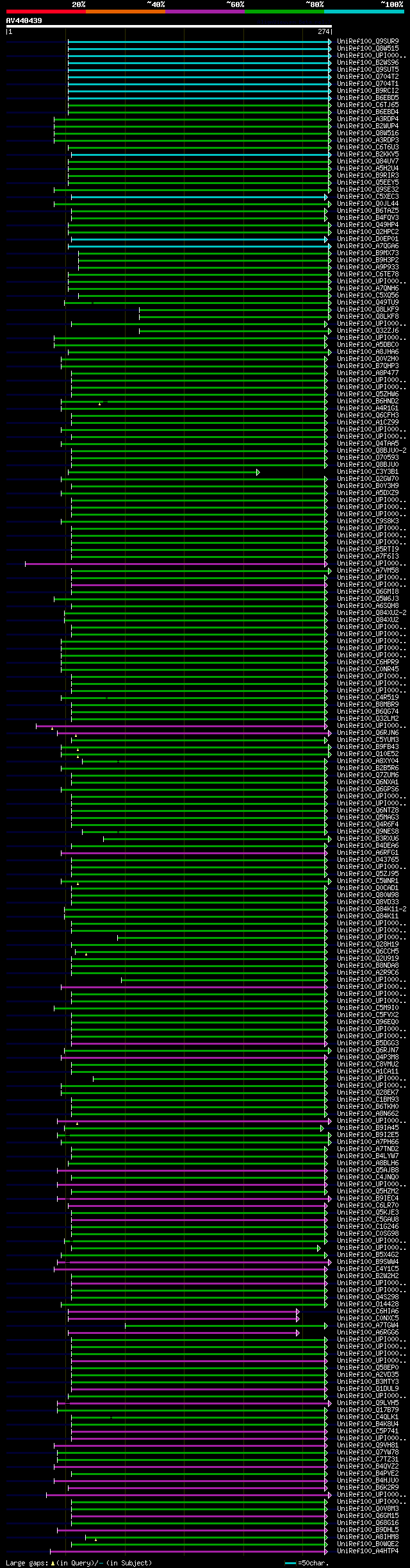Image resolution: width=410 pixels, height=1568 pixels.
Task: Click hit label UniRef100_Q704T2
Action: (368, 77)
